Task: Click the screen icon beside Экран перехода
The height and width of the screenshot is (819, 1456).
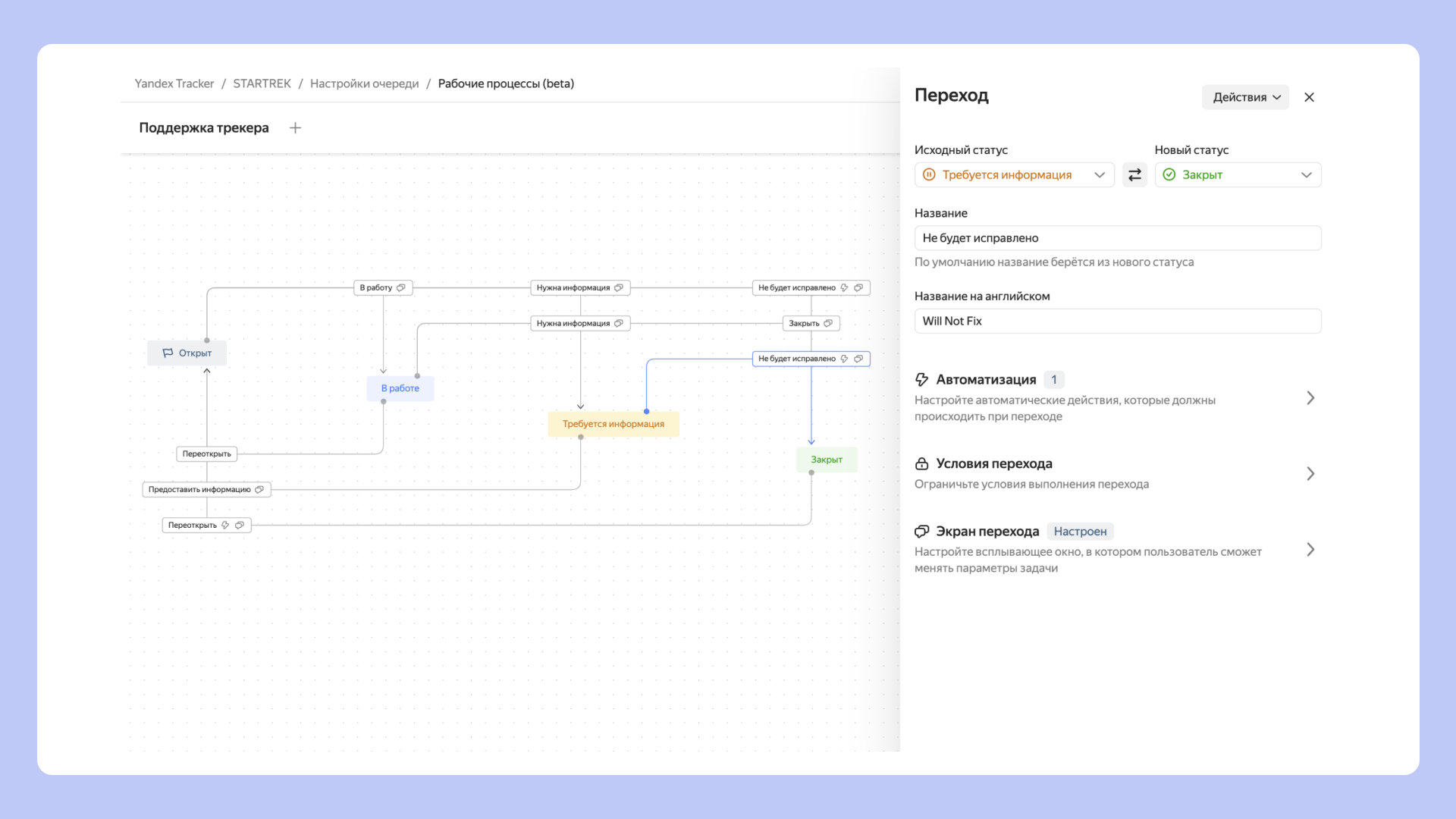Action: point(921,532)
